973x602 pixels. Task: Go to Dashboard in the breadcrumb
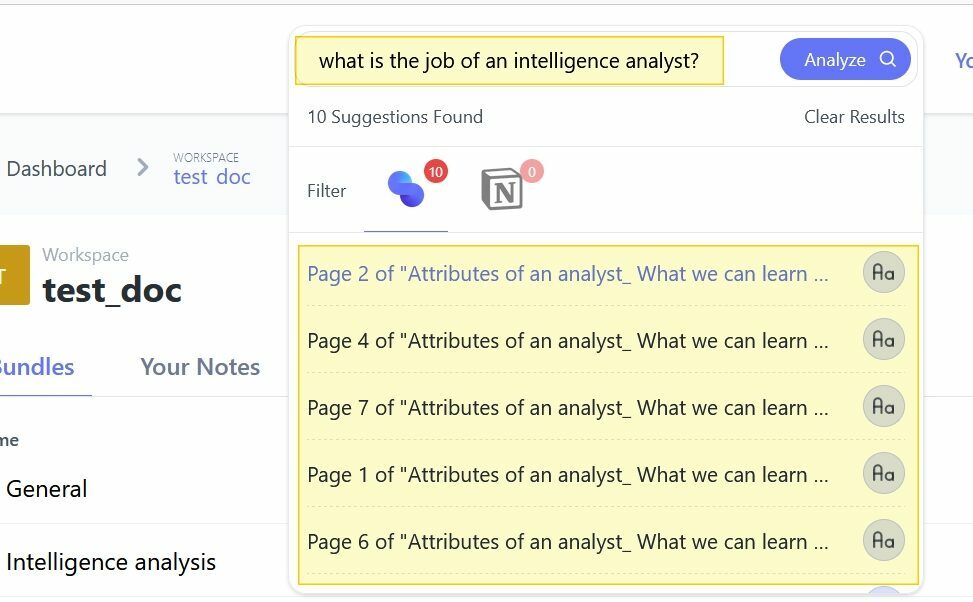(x=56, y=169)
